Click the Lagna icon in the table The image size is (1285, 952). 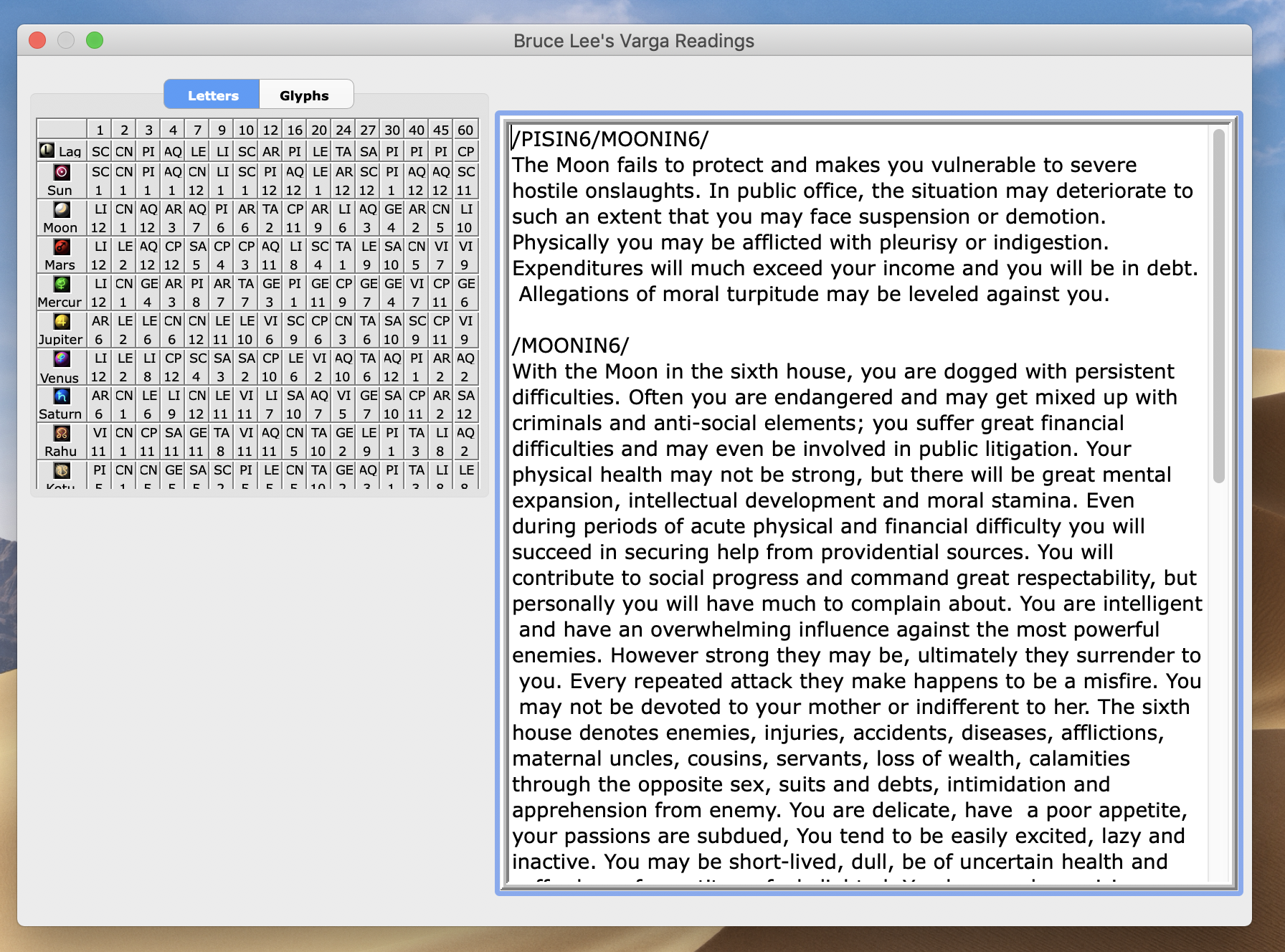(x=47, y=150)
